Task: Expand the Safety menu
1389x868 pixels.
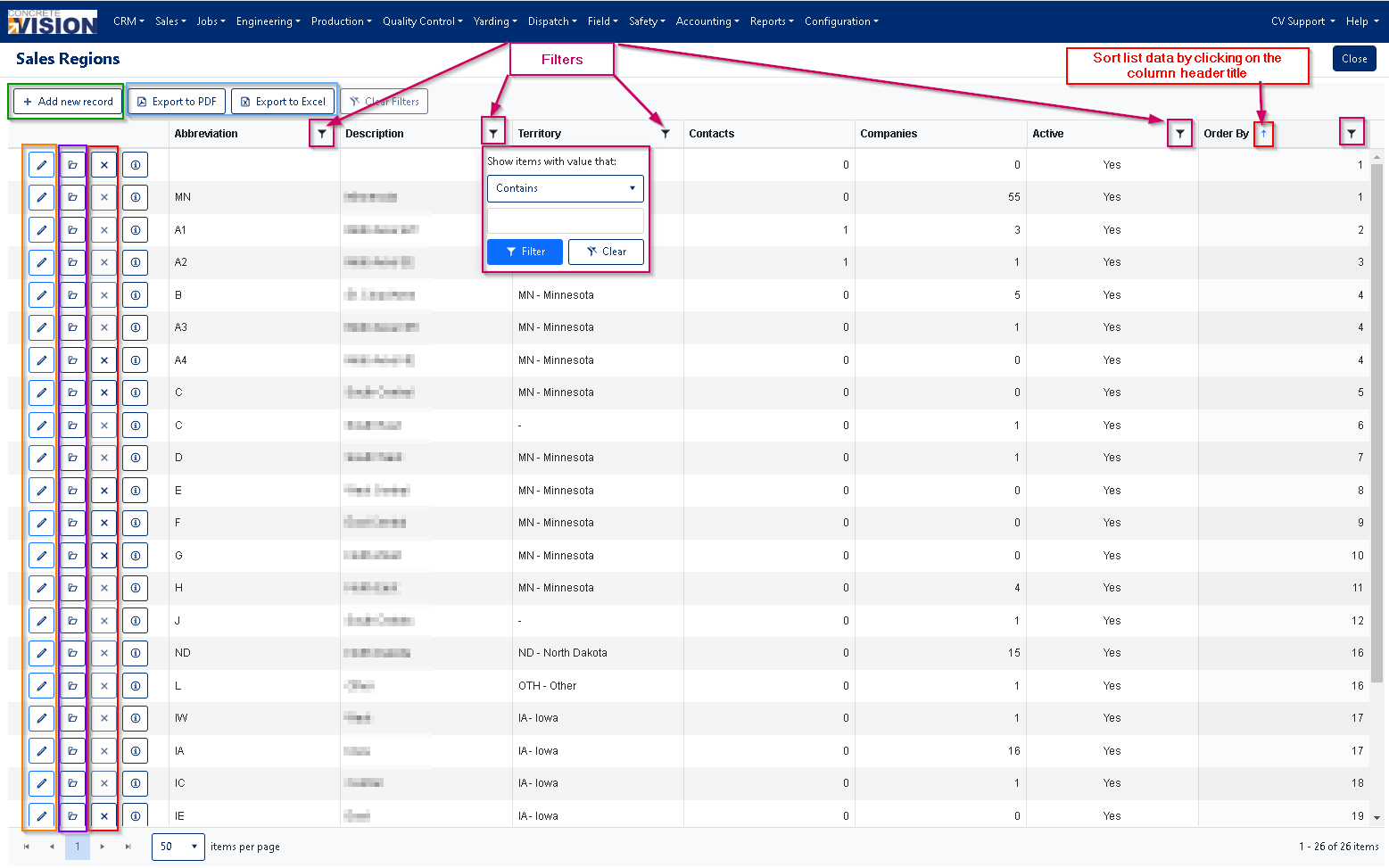Action: click(x=647, y=21)
